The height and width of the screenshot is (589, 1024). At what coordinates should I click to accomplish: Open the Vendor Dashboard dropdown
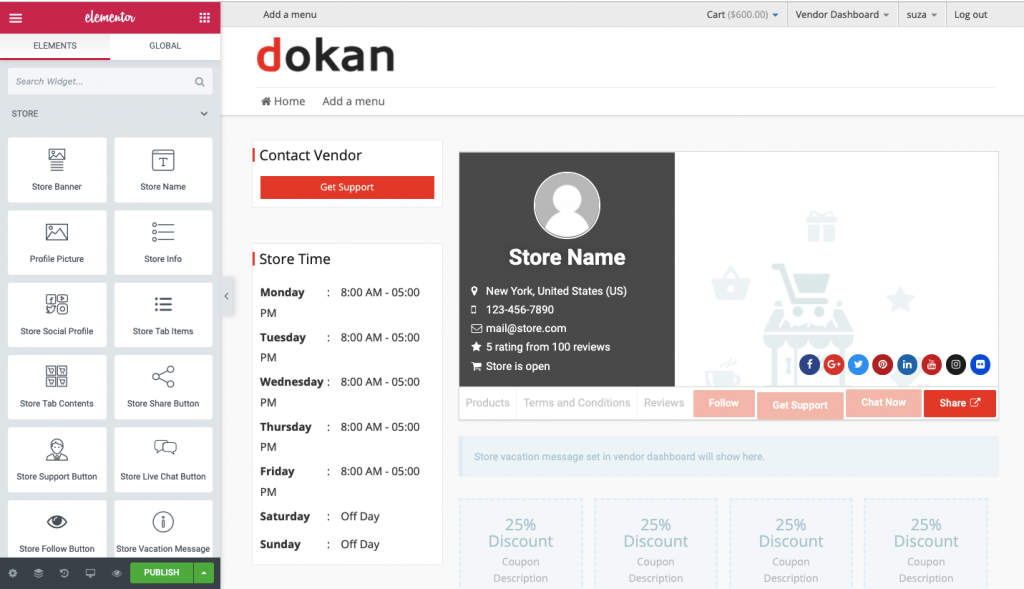click(842, 14)
